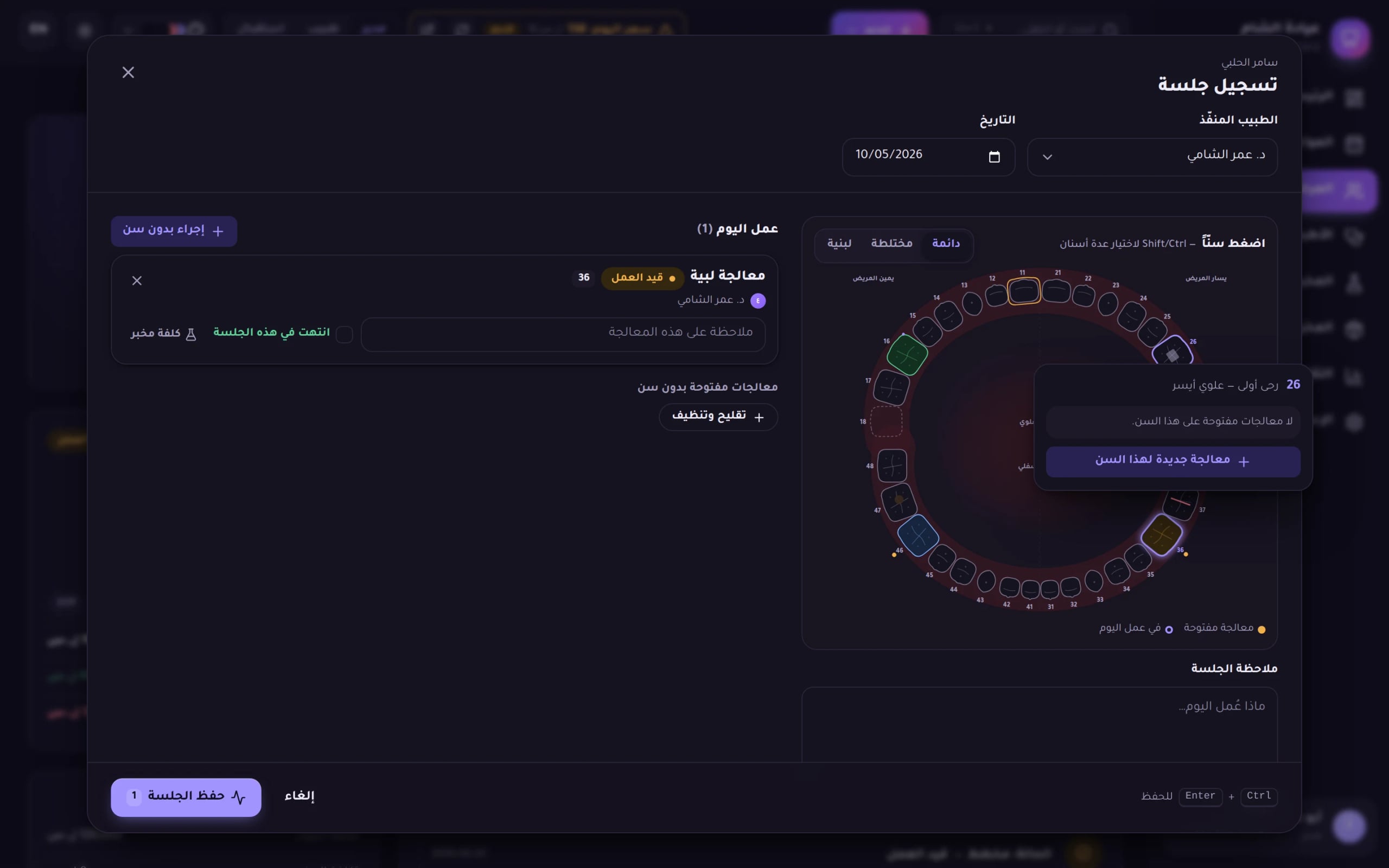Click إجراء بدون سن button
1389x868 pixels.
(174, 231)
